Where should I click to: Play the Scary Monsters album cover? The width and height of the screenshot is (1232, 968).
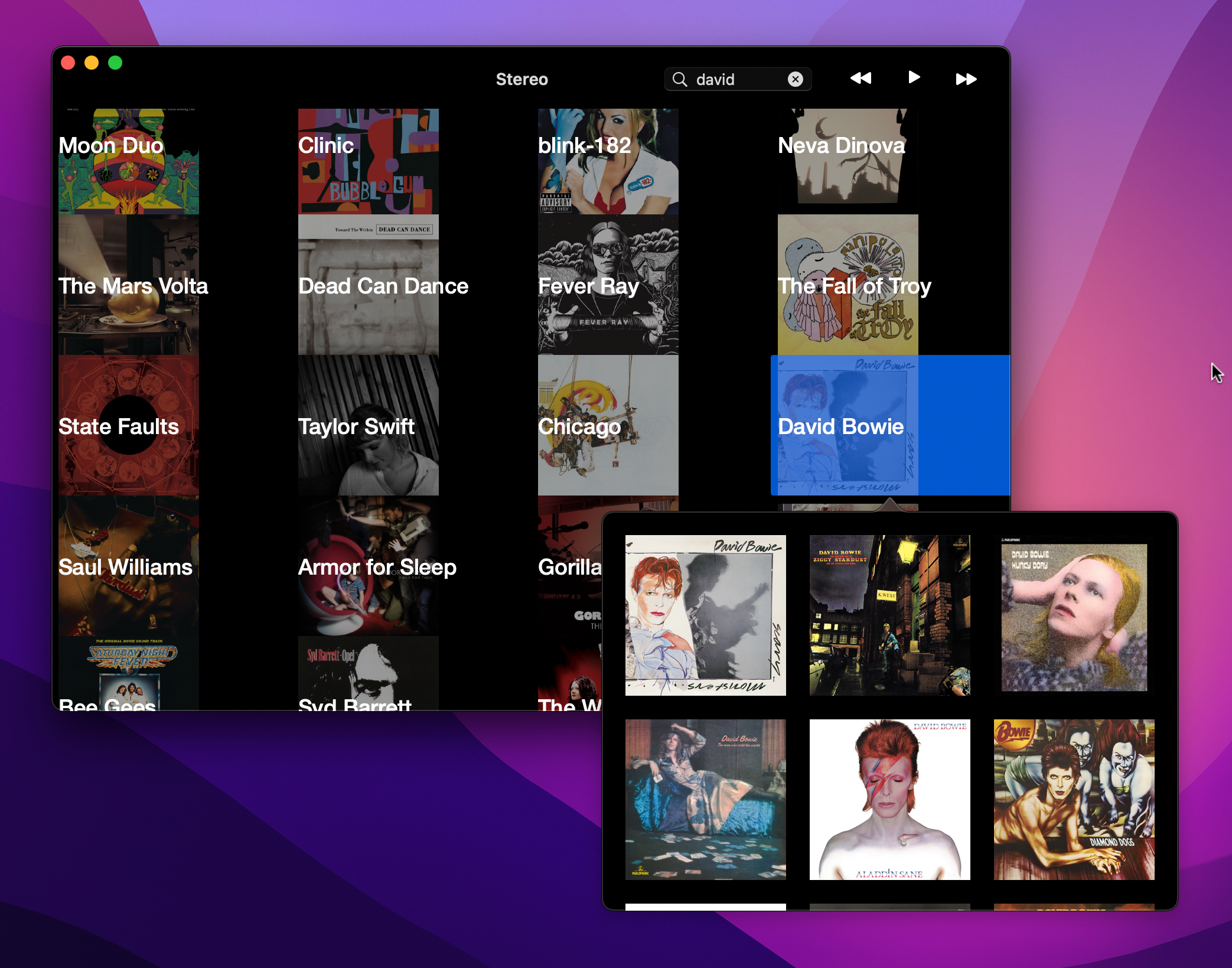706,615
